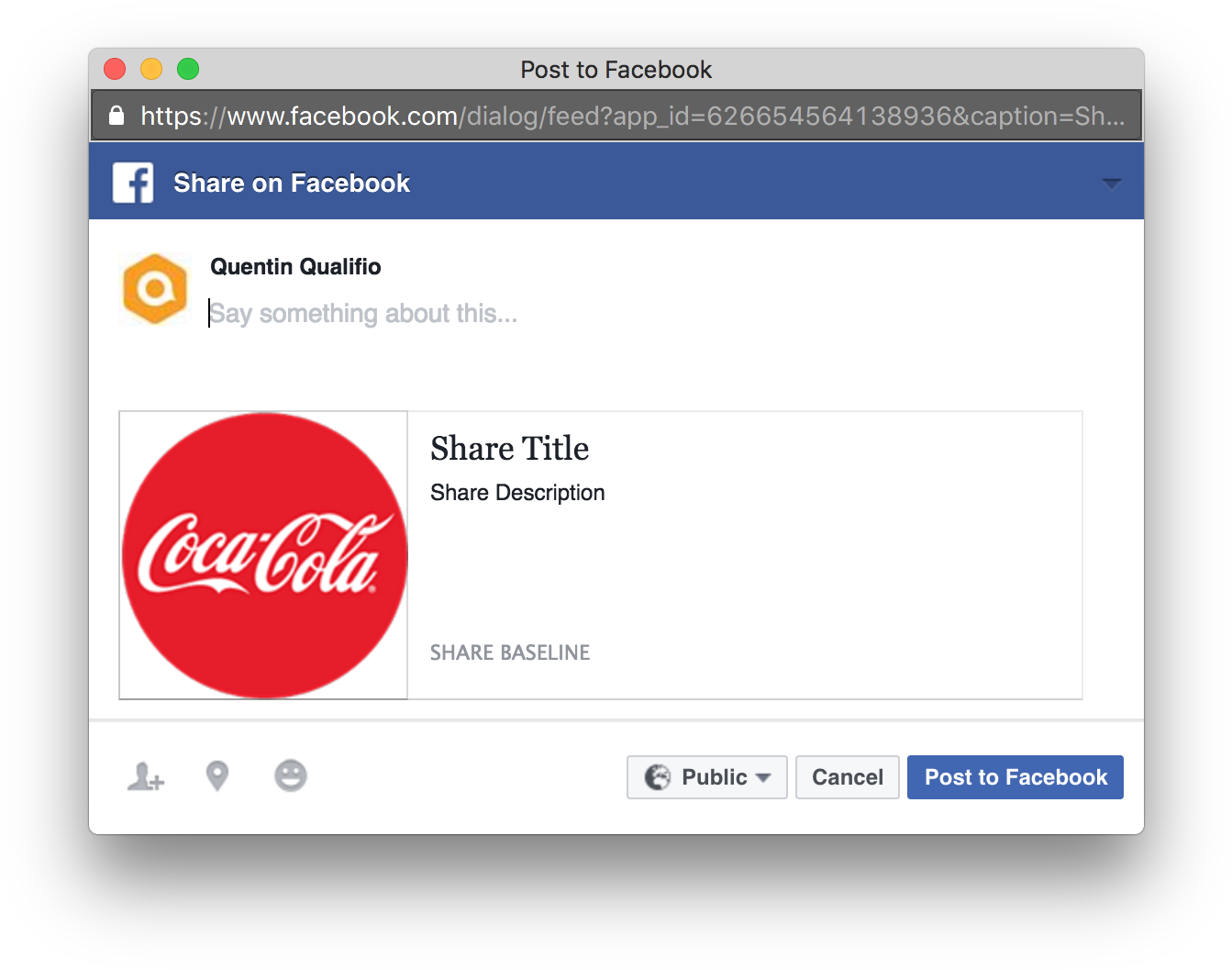Image resolution: width=1232 pixels, height=970 pixels.
Task: Click the Facebook logo icon in header
Action: [133, 183]
